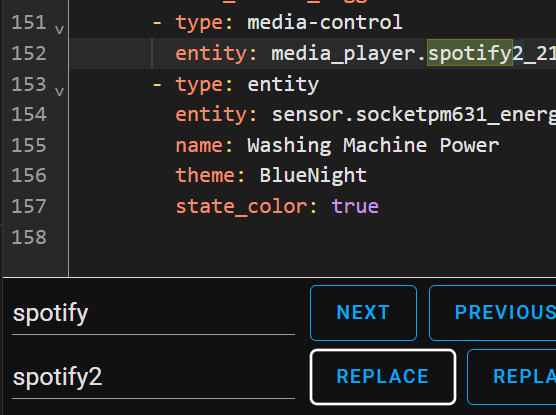This screenshot has height=415, width=556.
Task: Click the highlighted "spotify" match on line 152
Action: point(470,53)
